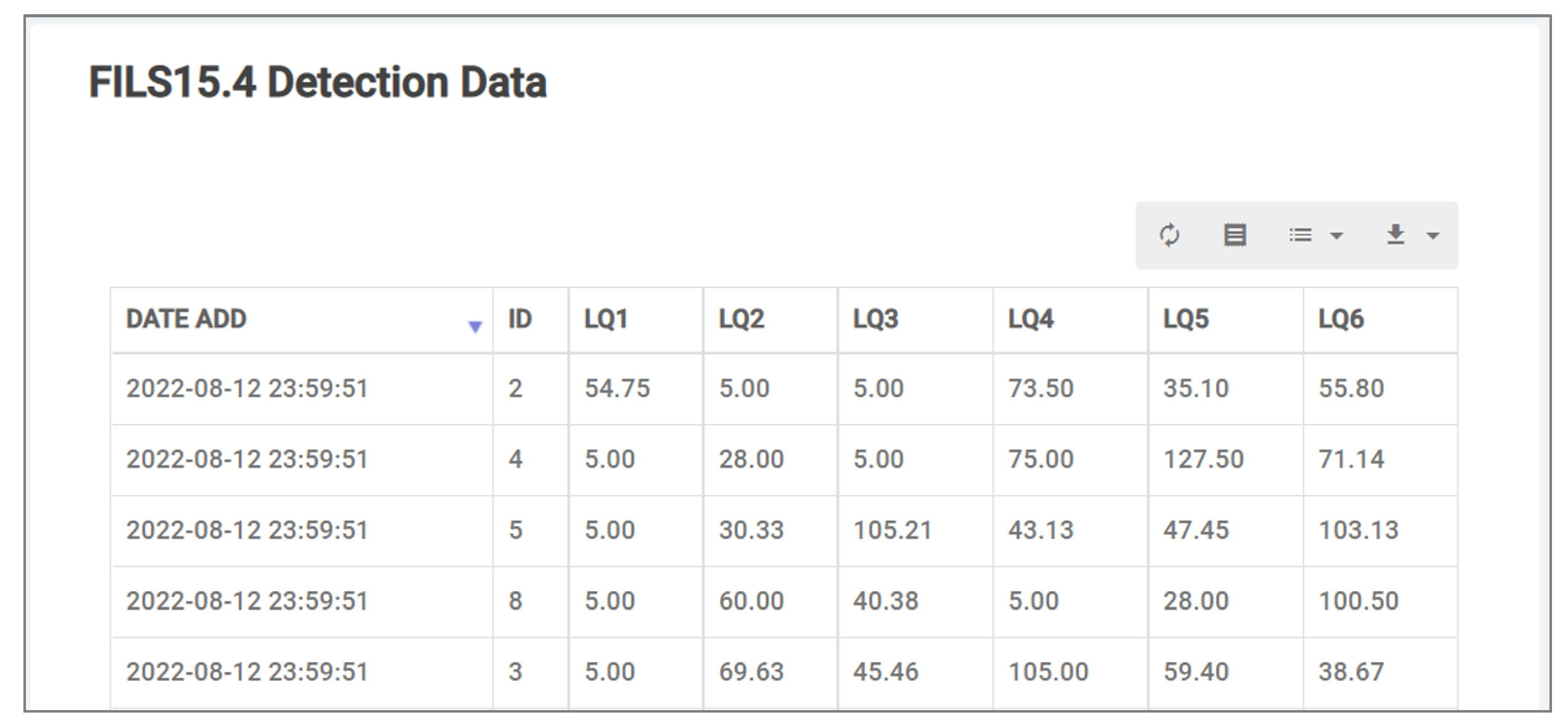Open the columns list dropdown
The image size is (1568, 728).
pos(1315,235)
